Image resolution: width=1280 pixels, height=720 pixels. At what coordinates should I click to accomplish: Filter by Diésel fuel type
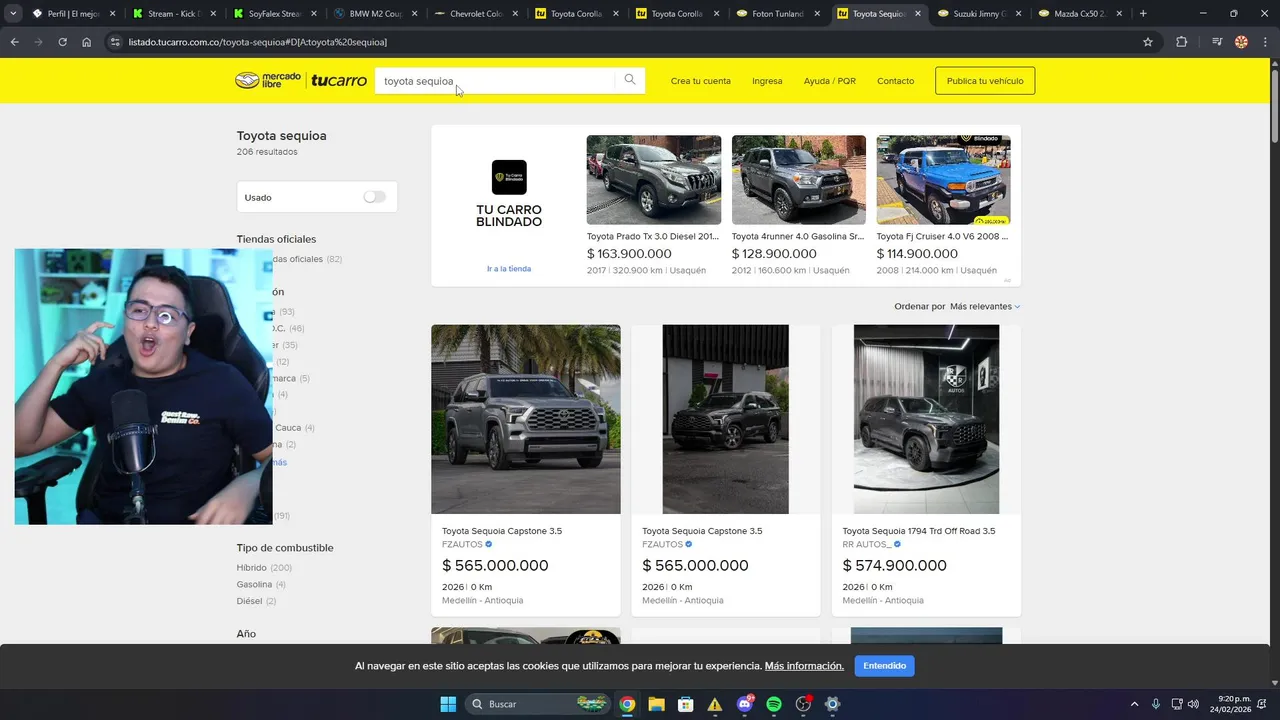pyautogui.click(x=249, y=601)
